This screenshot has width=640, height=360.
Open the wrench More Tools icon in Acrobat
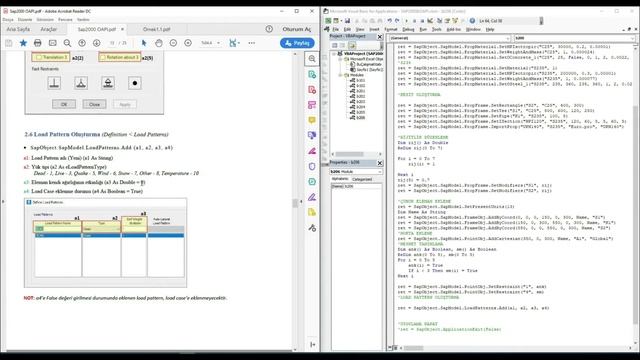(x=312, y=228)
